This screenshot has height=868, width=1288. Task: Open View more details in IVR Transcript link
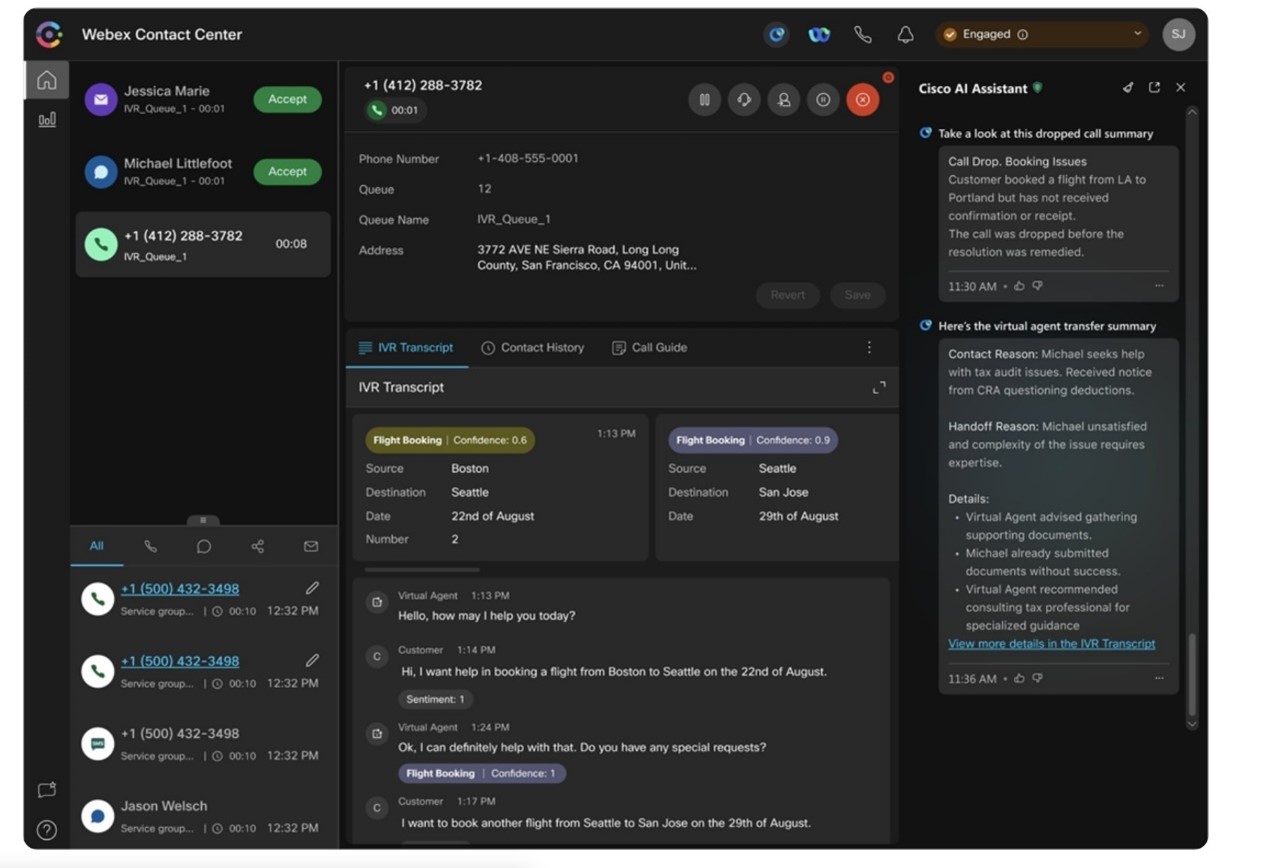(x=1051, y=644)
